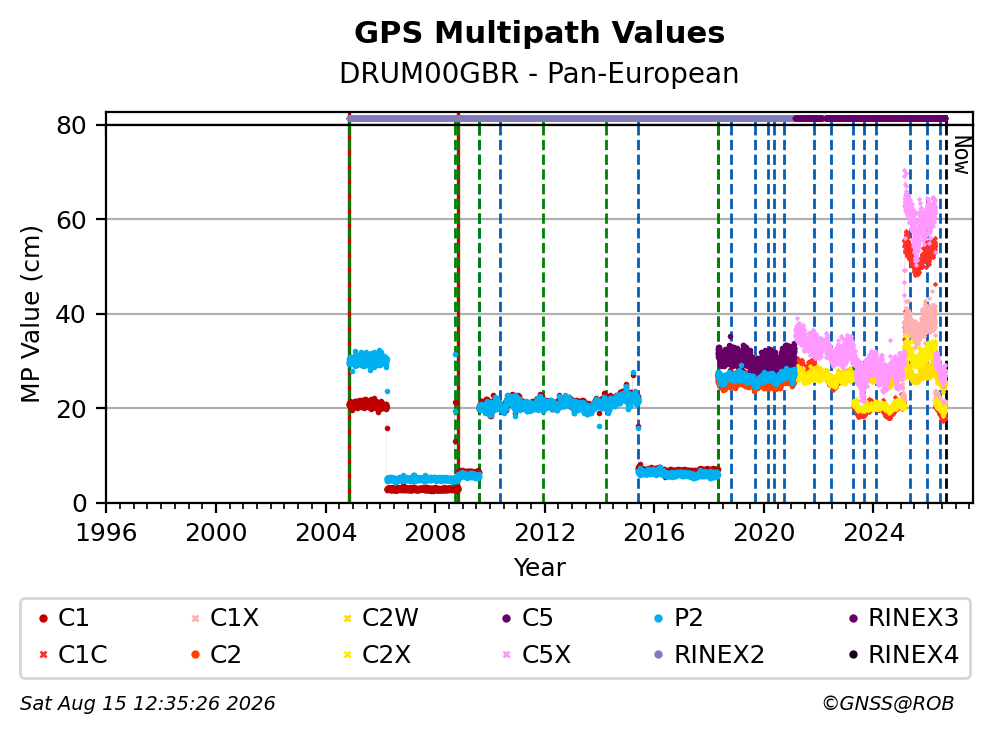Click the timestamp Sat Aug 15 12:35:26 2026

click(147, 704)
